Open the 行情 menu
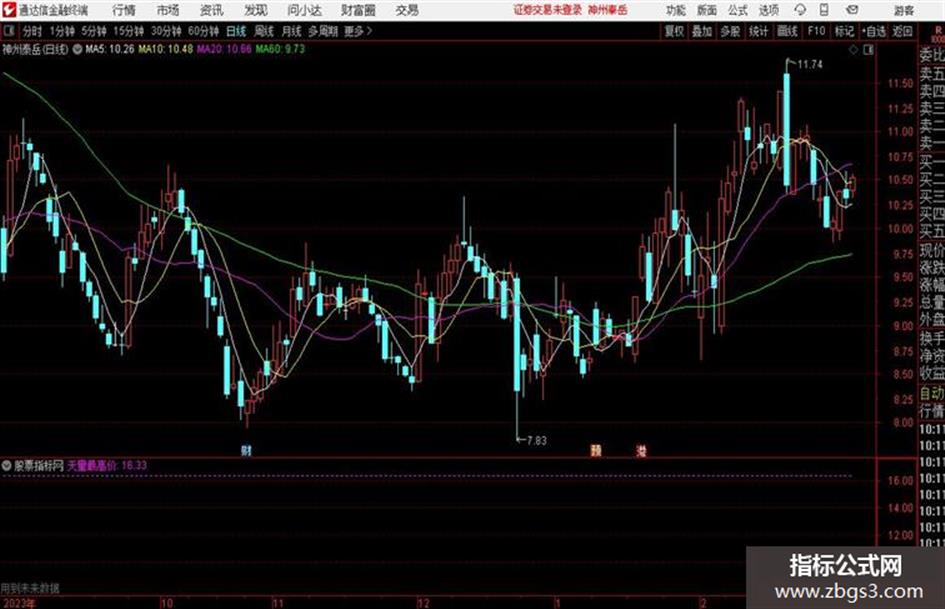The height and width of the screenshot is (609, 945). point(124,10)
